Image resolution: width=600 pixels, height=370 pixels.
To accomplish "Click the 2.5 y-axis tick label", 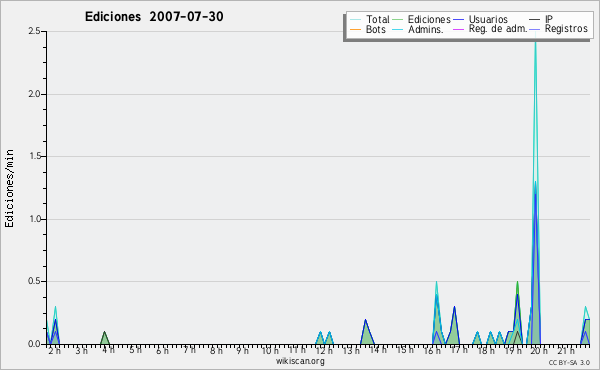I will click(34, 31).
